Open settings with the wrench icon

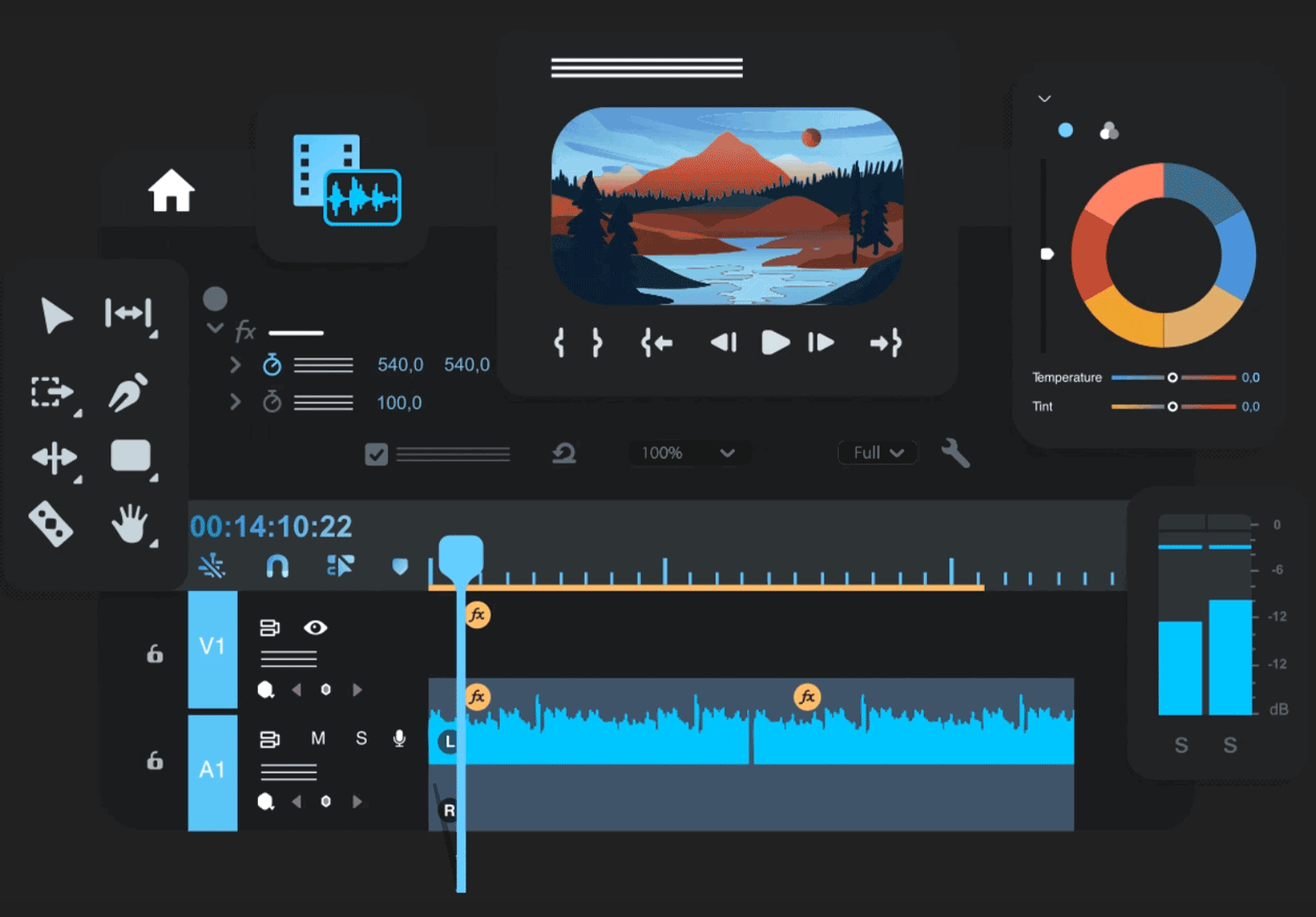tap(955, 453)
